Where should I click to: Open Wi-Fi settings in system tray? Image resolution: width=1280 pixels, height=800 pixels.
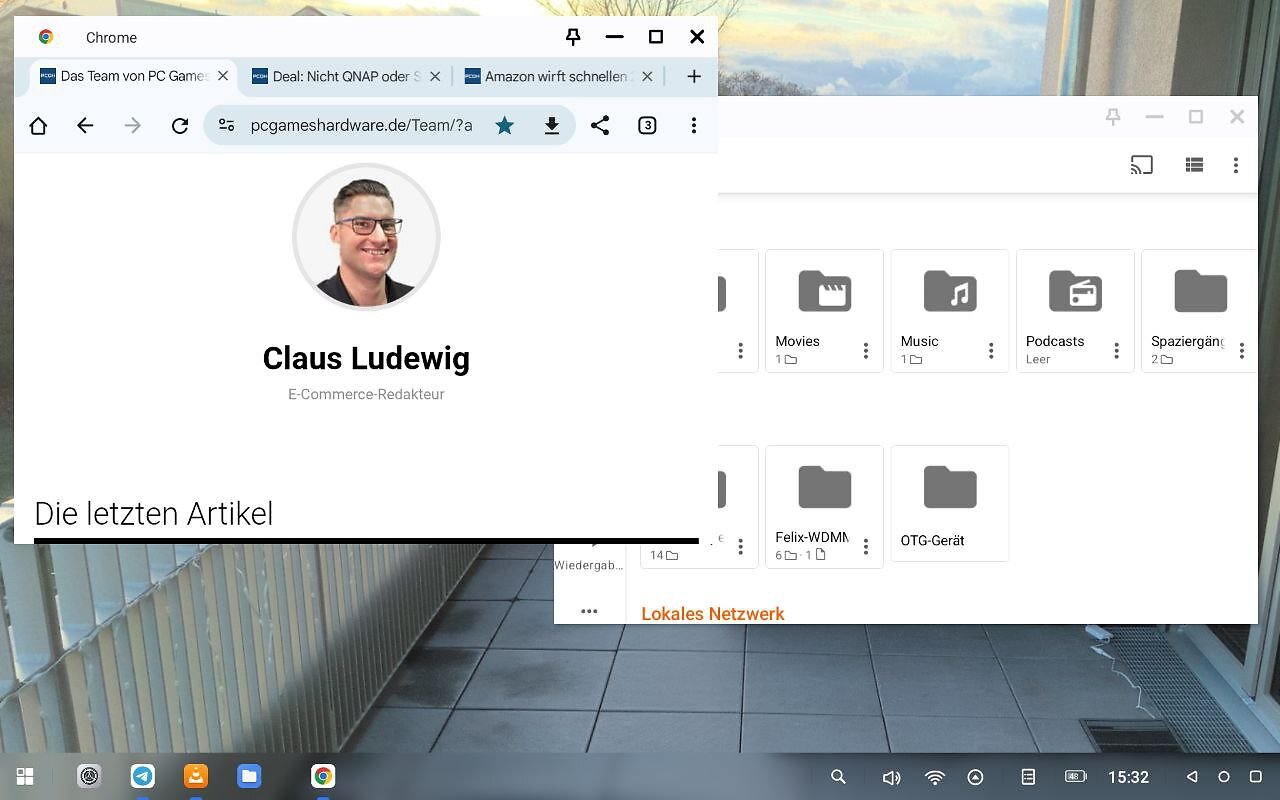click(x=935, y=777)
